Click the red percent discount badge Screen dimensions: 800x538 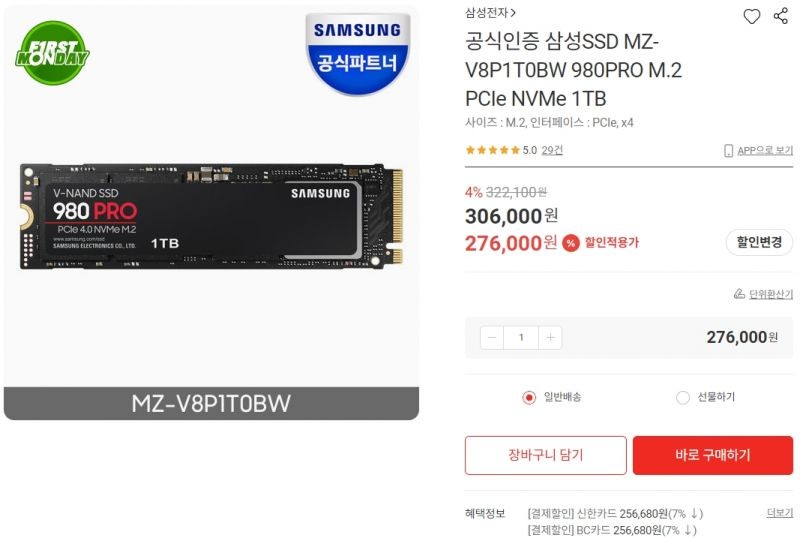click(571, 243)
